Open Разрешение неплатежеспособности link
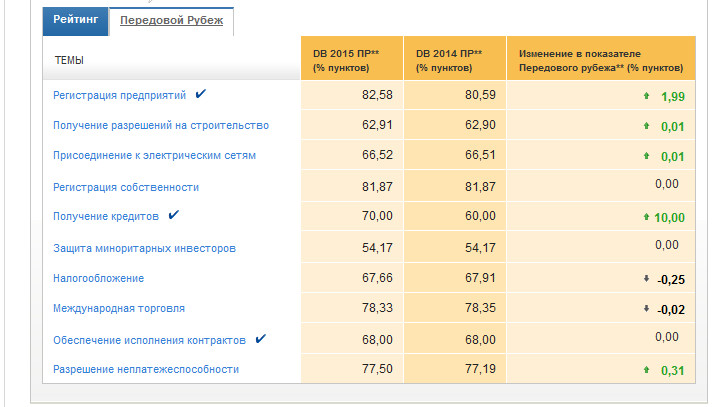Image resolution: width=721 pixels, height=407 pixels. tap(146, 370)
